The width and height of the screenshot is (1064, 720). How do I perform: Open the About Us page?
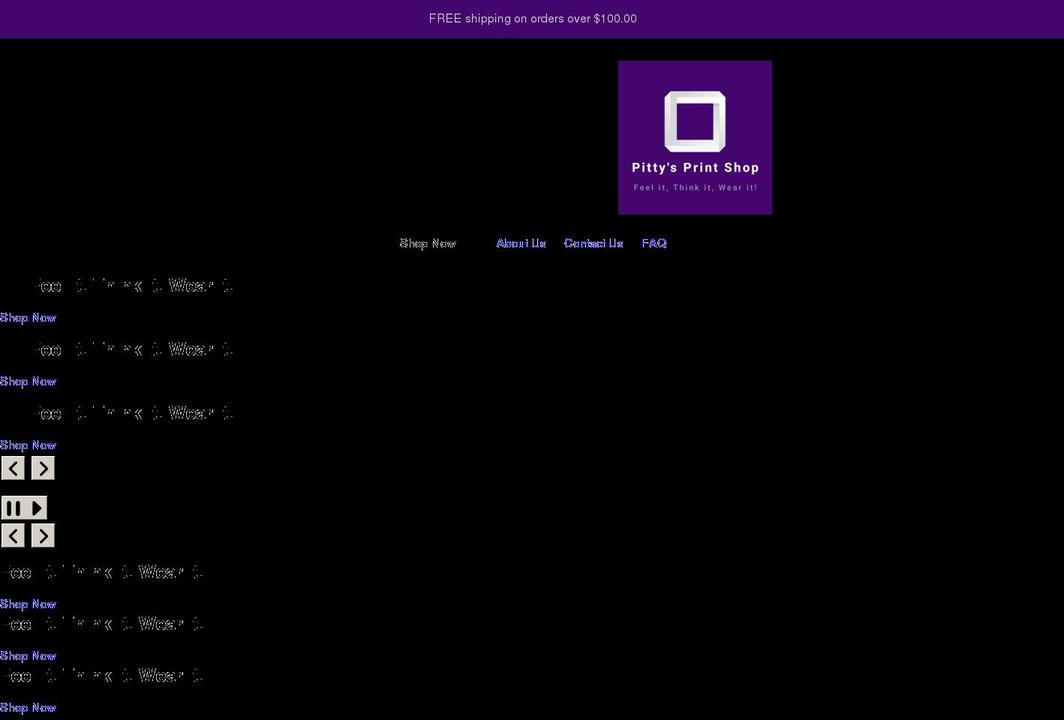coord(521,243)
